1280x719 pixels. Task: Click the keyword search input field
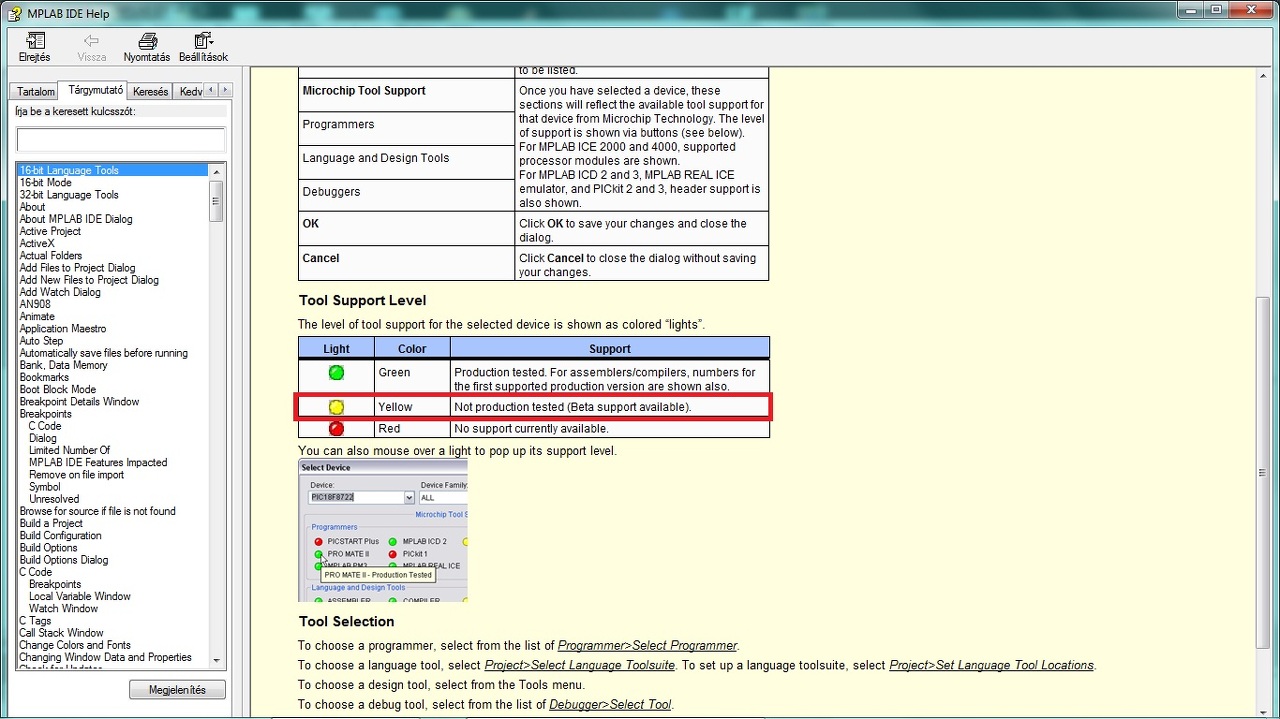(121, 139)
